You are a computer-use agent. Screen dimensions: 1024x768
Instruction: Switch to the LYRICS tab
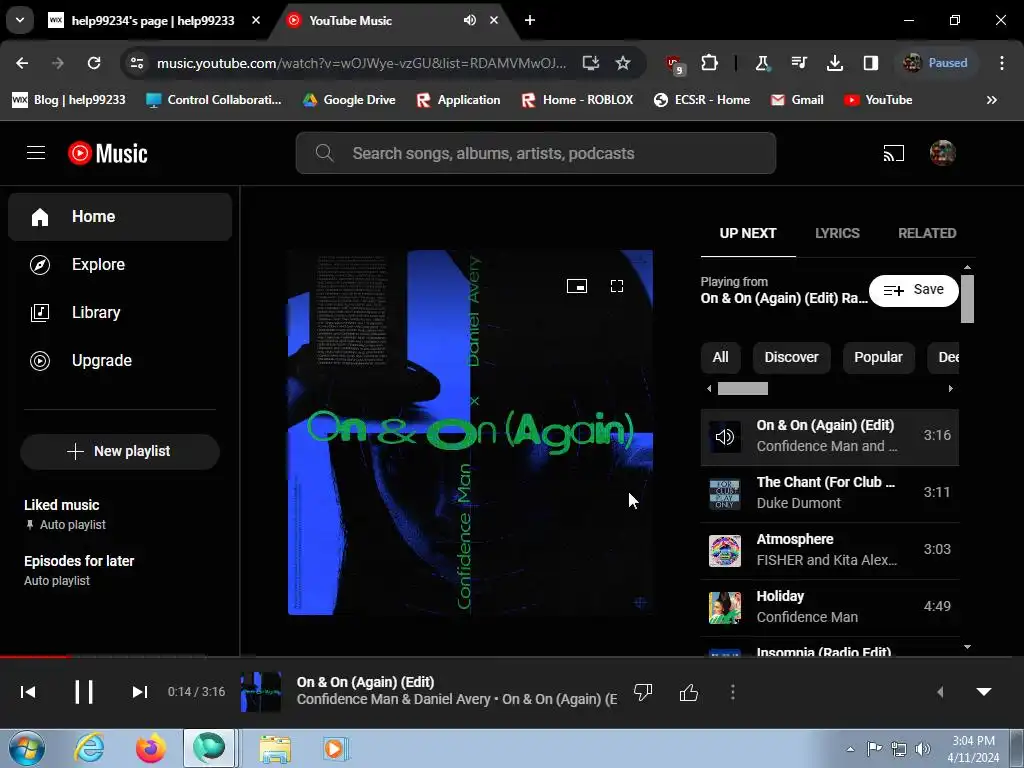coord(837,233)
